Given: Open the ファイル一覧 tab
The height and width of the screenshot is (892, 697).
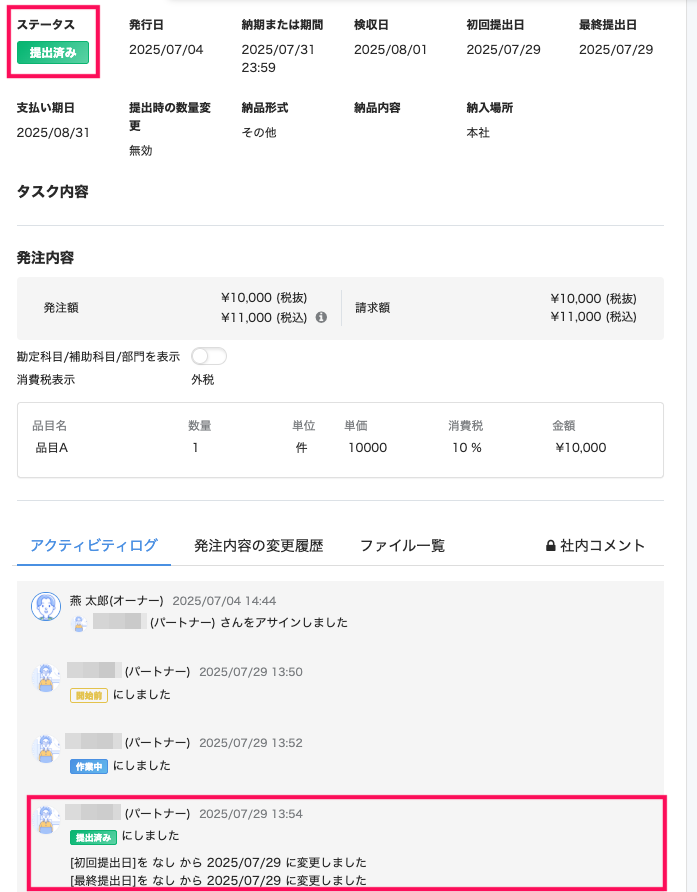Looking at the screenshot, I should (x=402, y=546).
